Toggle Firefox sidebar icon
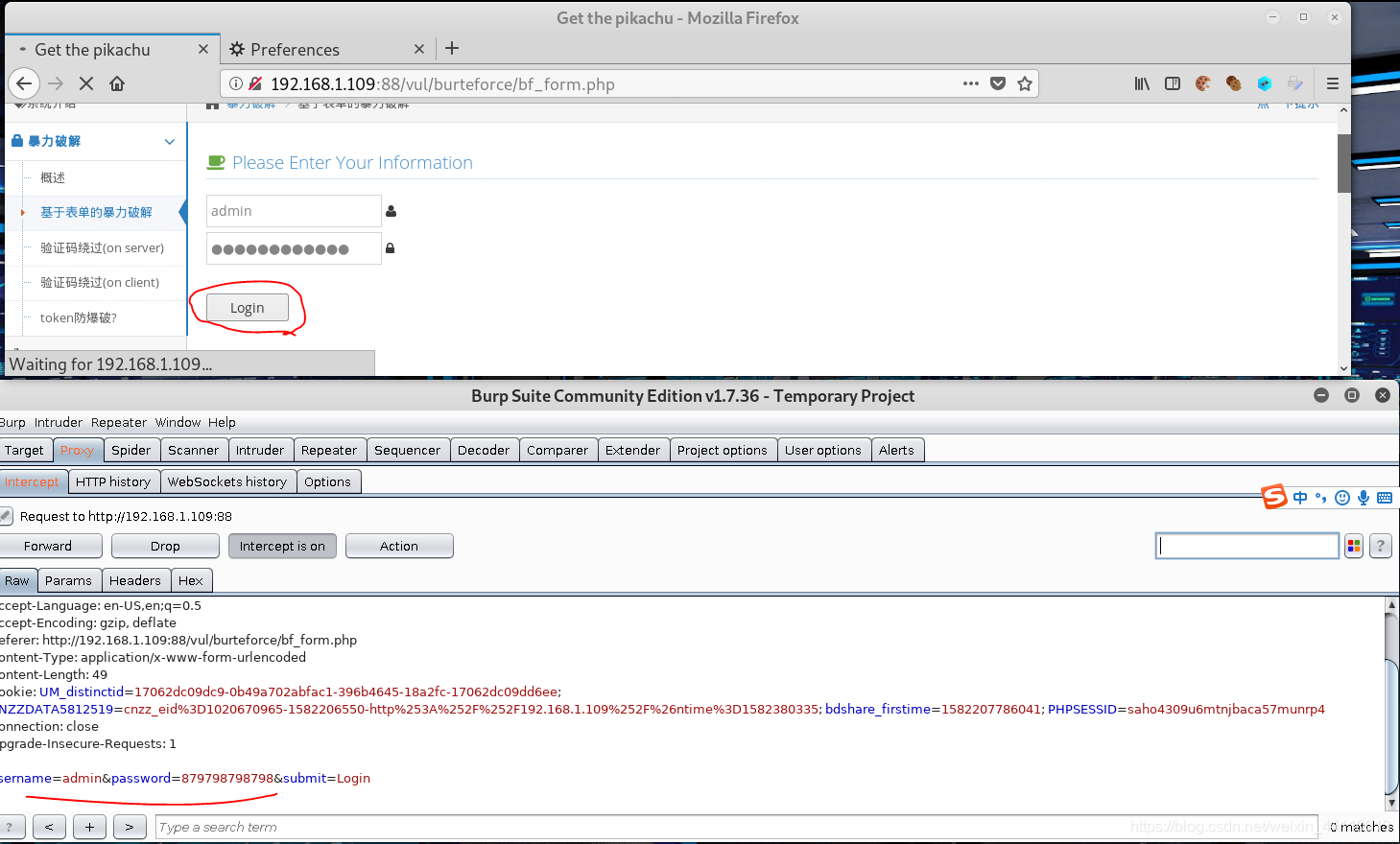Image resolution: width=1400 pixels, height=844 pixels. pyautogui.click(x=1173, y=83)
